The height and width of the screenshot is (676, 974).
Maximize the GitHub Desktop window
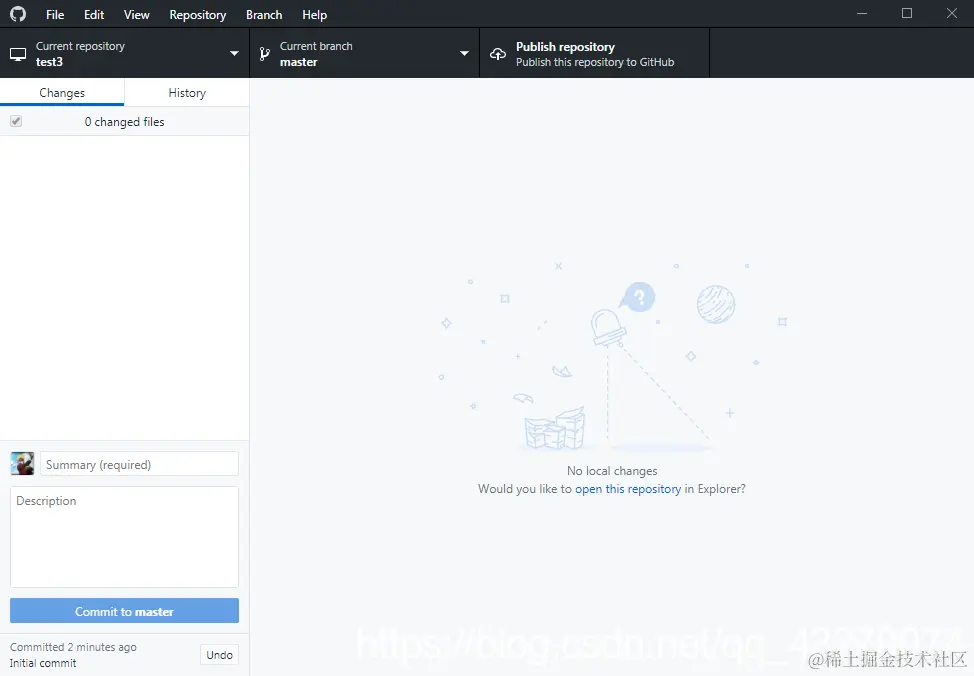tap(907, 13)
